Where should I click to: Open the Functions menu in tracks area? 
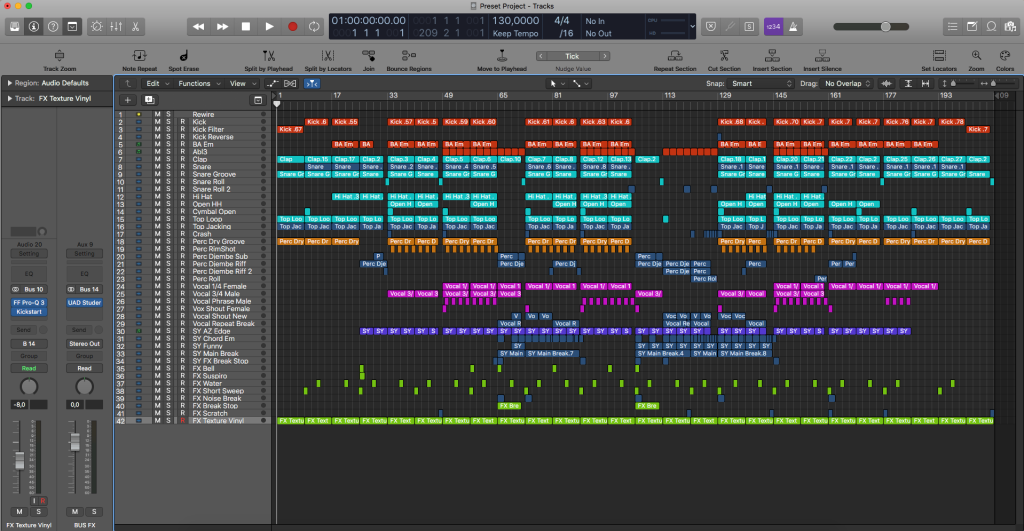click(200, 84)
